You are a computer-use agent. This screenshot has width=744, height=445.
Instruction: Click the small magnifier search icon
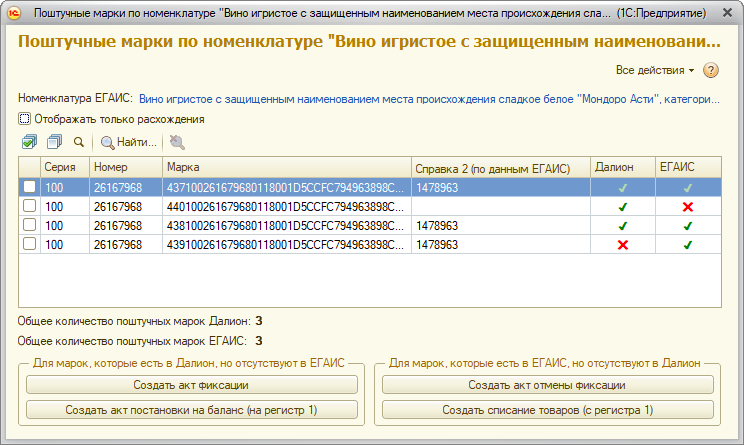pos(79,142)
